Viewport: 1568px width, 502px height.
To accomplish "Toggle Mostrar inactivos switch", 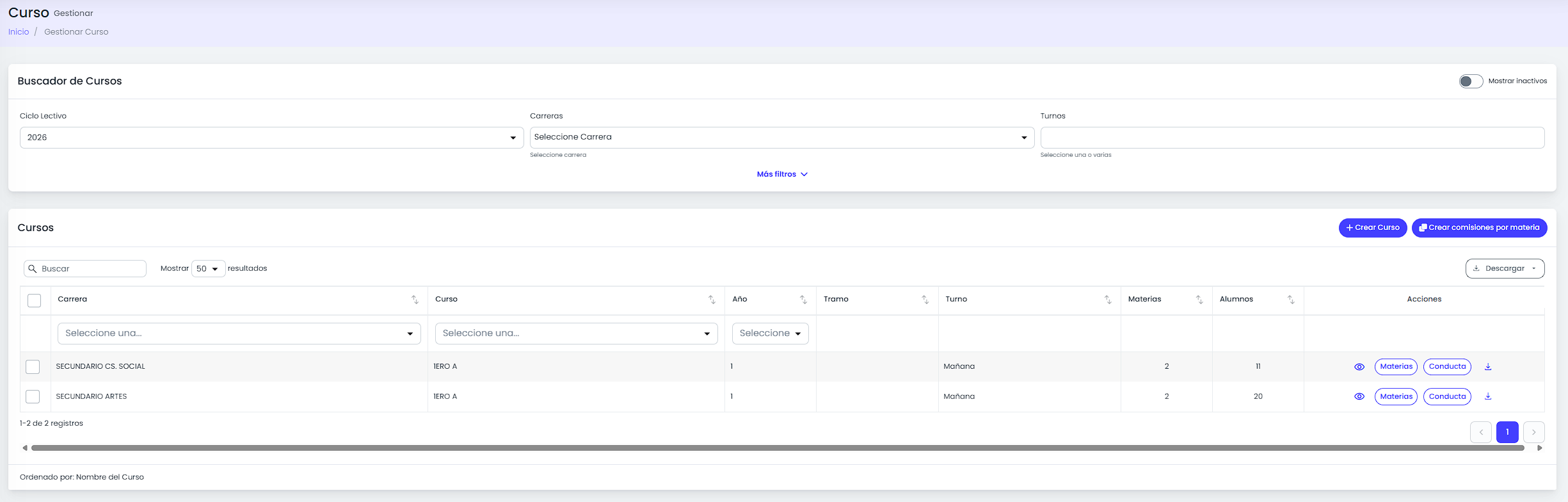I will pos(1471,81).
